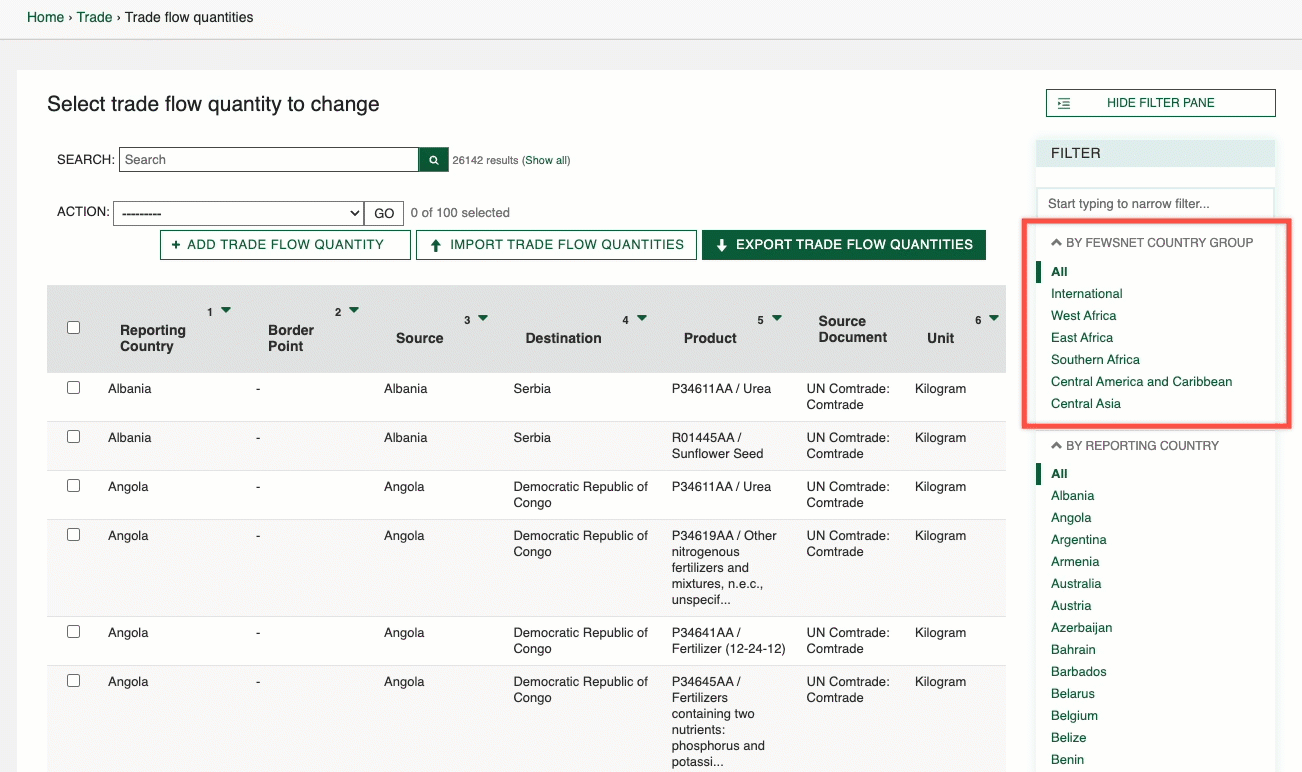This screenshot has height=772, width=1302.
Task: Go to Home in breadcrumb
Action: [x=45, y=17]
